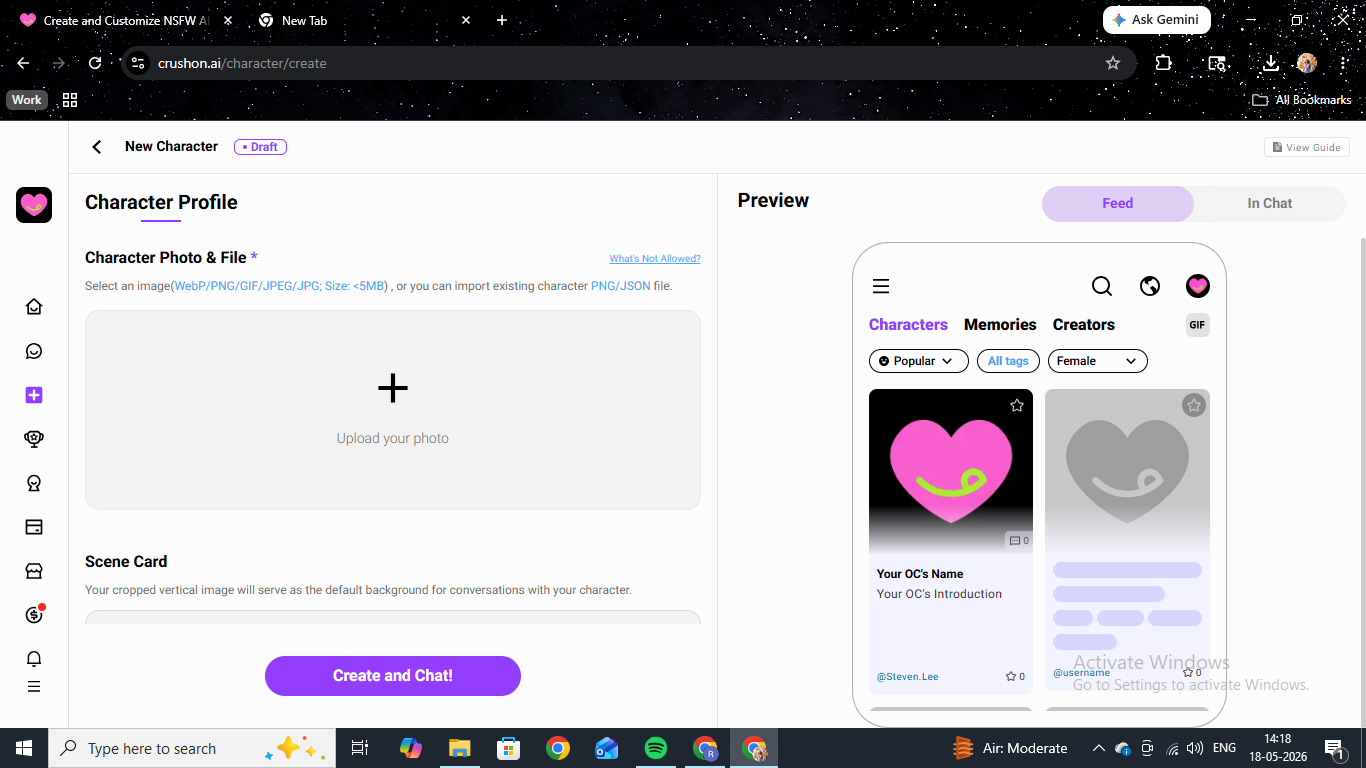The height and width of the screenshot is (768, 1366).
Task: Click the Create and Chat! button
Action: click(x=393, y=676)
